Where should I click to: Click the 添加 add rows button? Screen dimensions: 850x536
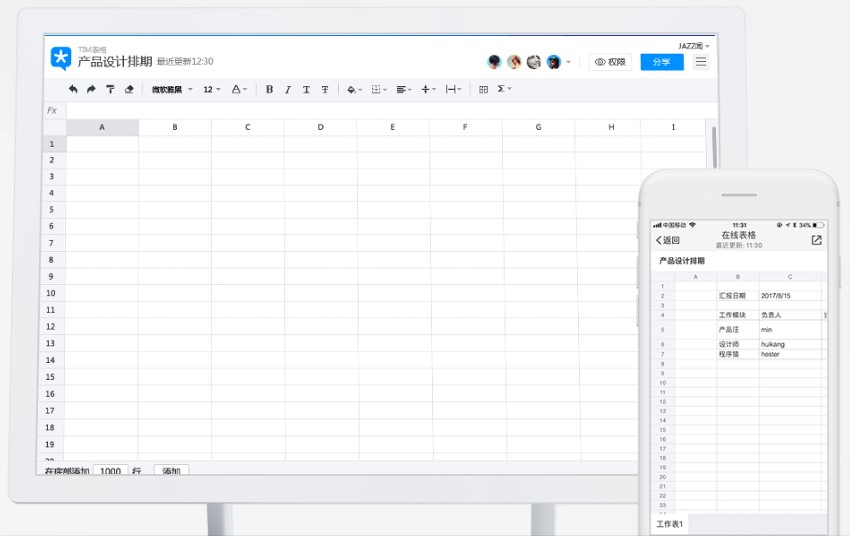pos(171,470)
